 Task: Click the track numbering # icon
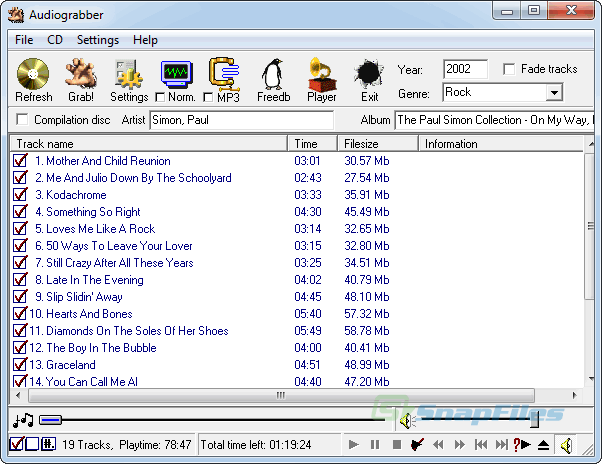pos(48,444)
